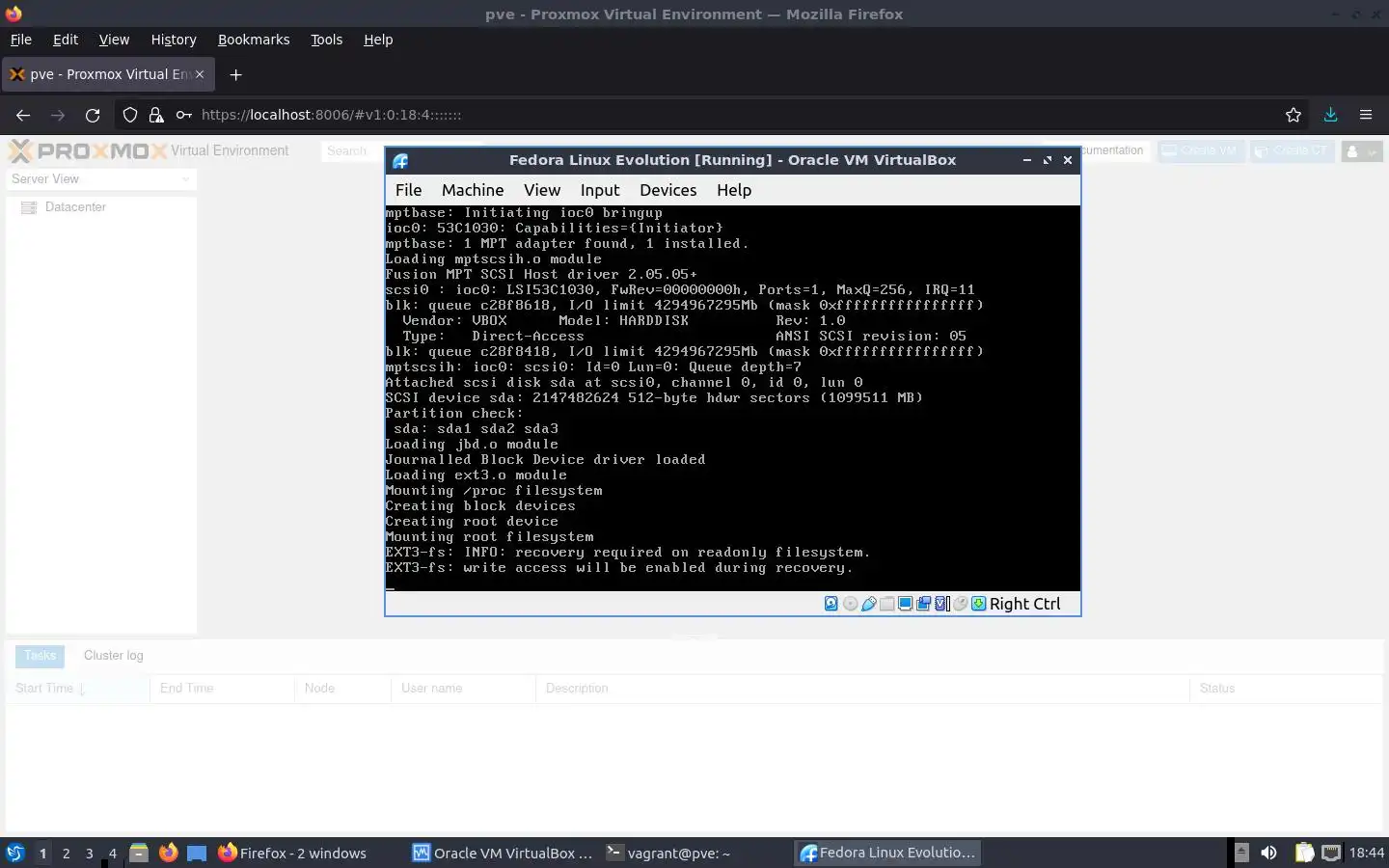This screenshot has height=868, width=1389.
Task: Bookmark this page with the star icon
Action: pos(1294,115)
